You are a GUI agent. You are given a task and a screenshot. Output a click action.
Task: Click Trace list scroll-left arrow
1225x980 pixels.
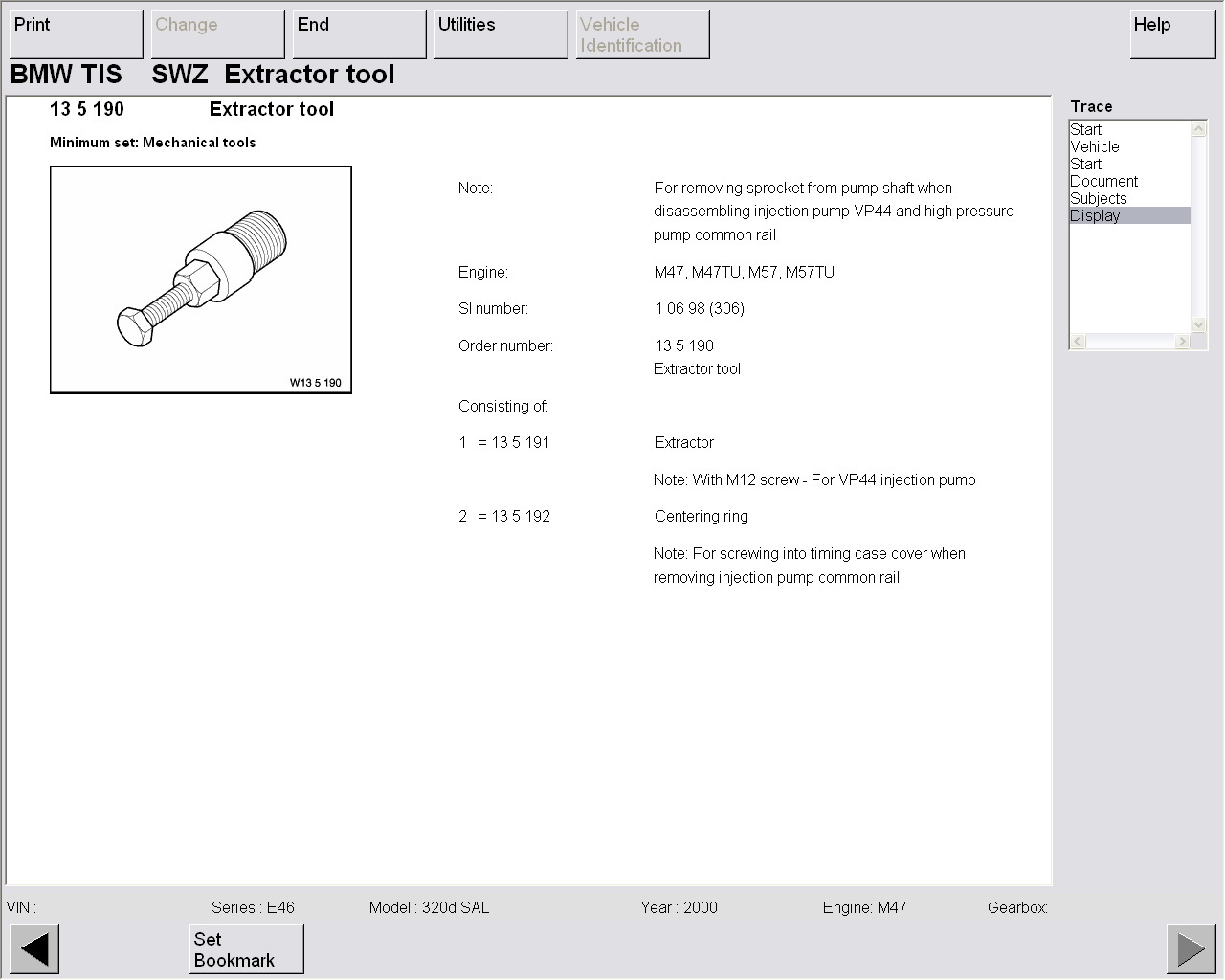point(1078,342)
